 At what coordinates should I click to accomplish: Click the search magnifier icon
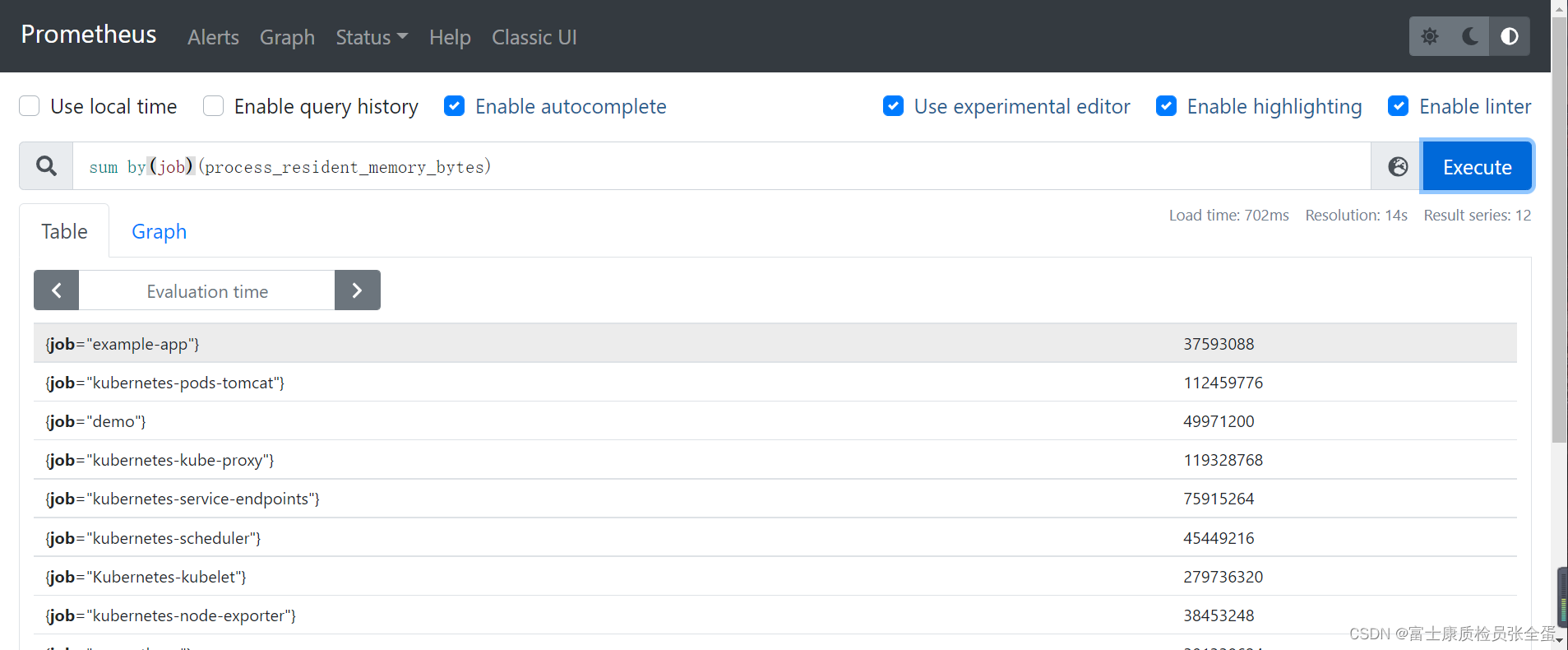(x=47, y=166)
